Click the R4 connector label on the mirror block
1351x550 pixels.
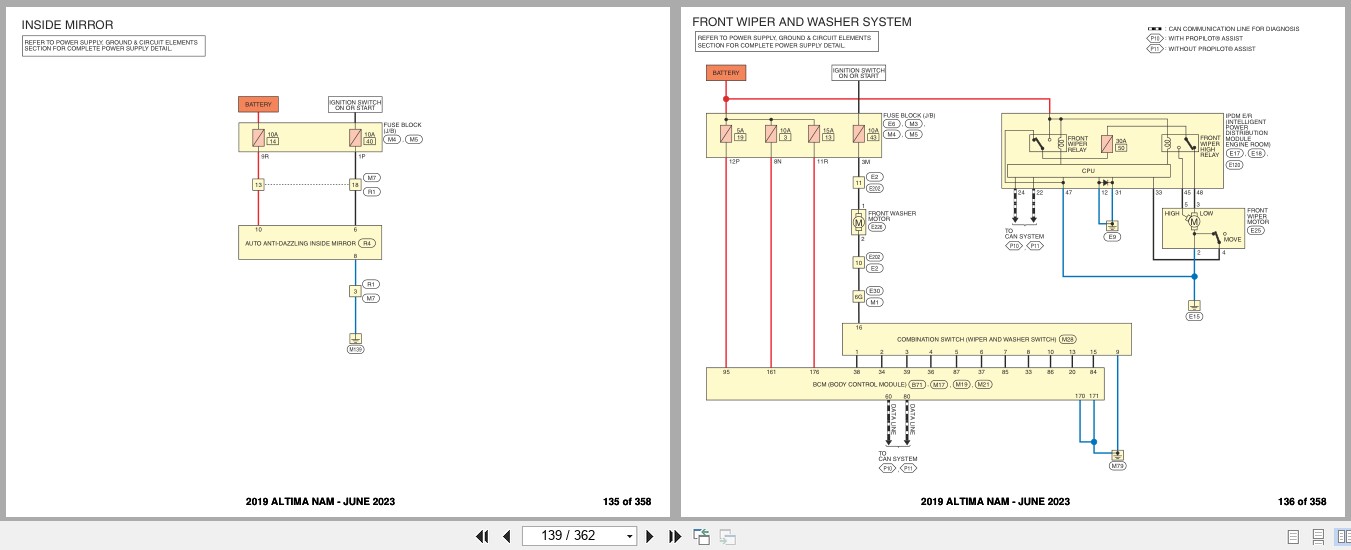(367, 243)
